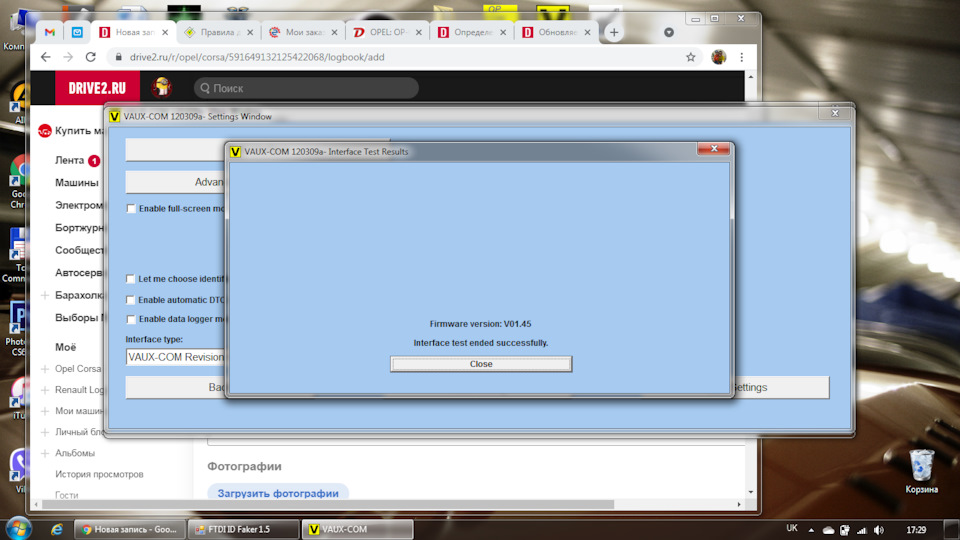This screenshot has height=540, width=960.
Task: Expand the Мои машины sidebar item
Action: coord(45,411)
